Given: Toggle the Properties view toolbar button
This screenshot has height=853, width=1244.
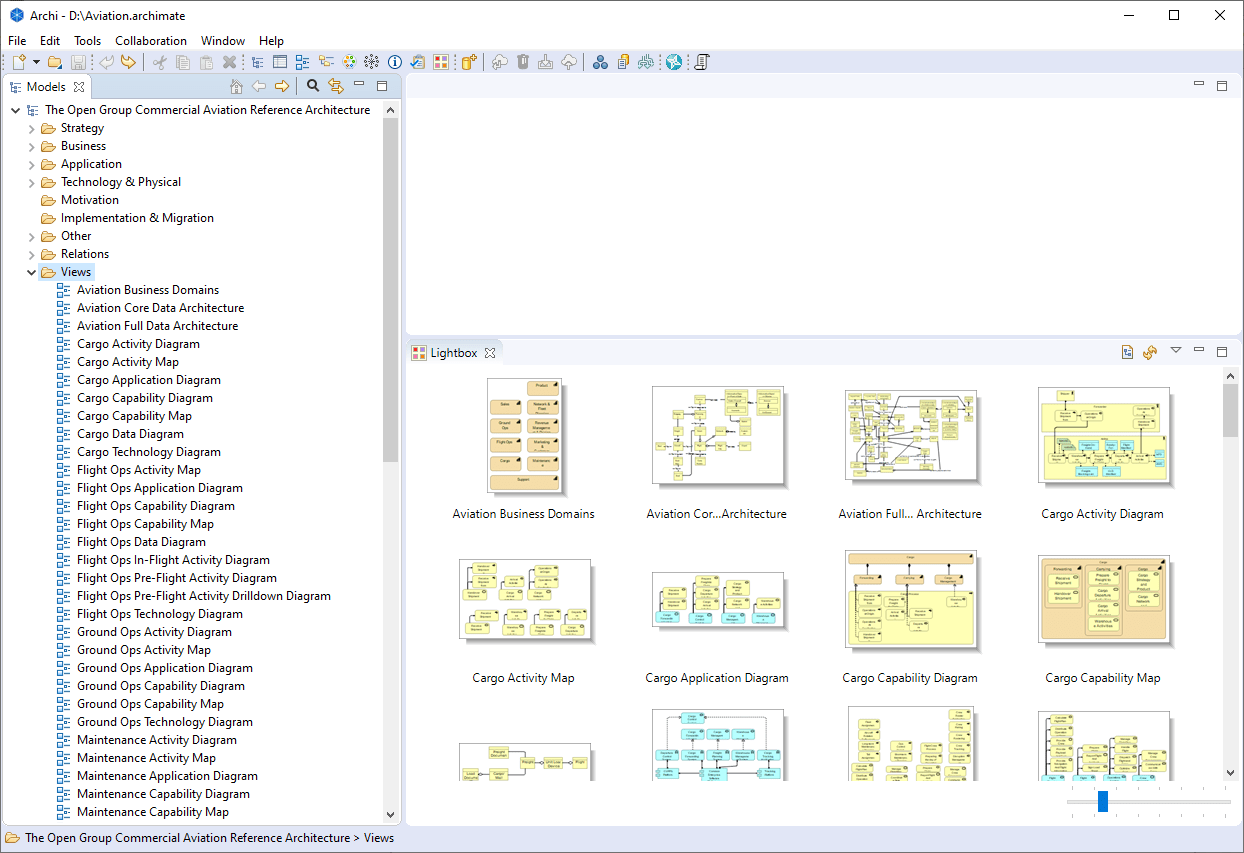Looking at the screenshot, I should click(280, 62).
